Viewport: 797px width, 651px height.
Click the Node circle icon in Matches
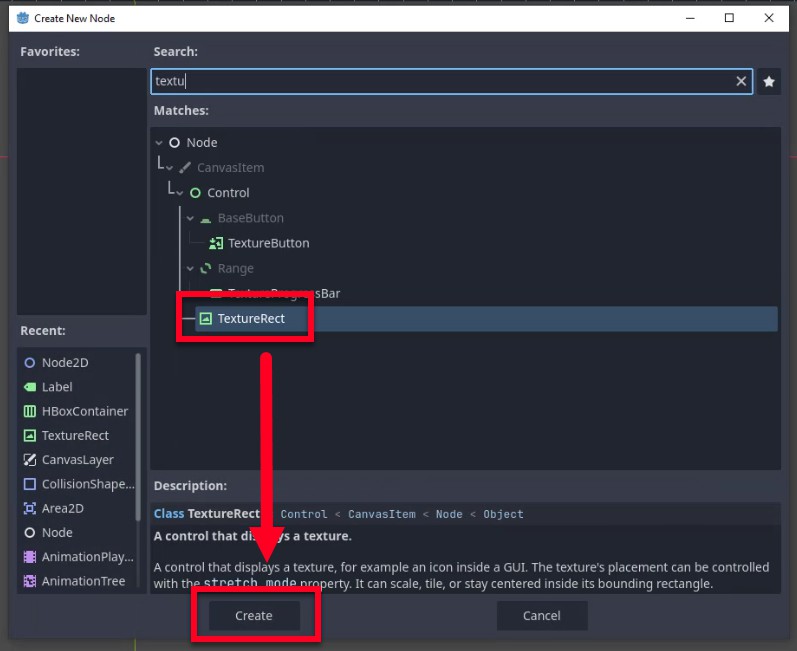(x=174, y=143)
